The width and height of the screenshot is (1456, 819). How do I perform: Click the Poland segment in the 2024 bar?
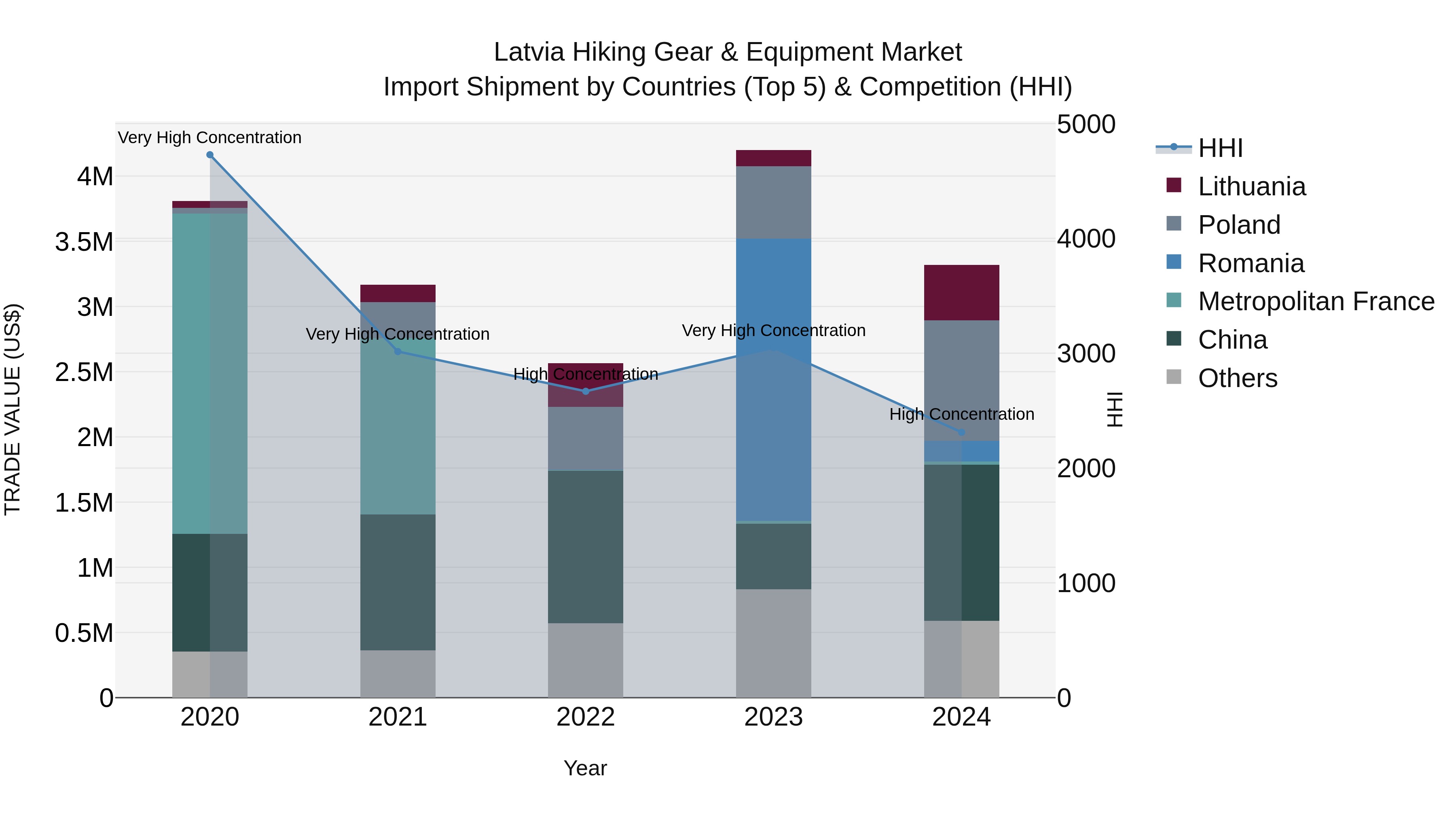(x=961, y=381)
